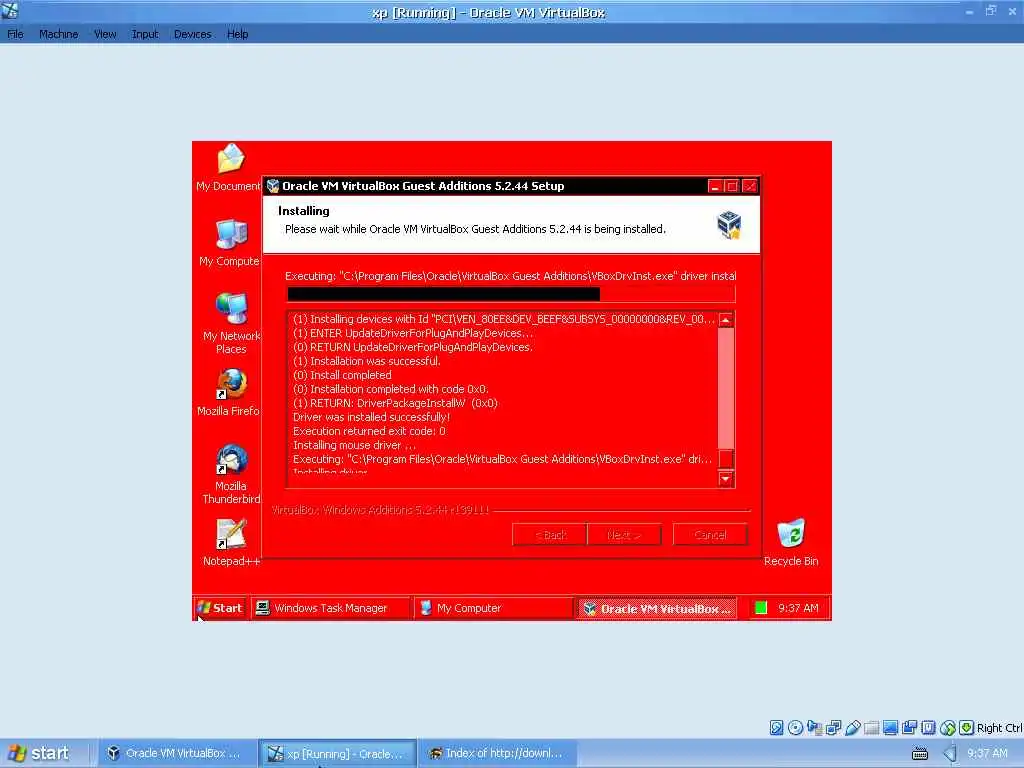This screenshot has height=768, width=1024.
Task: Click the USB devices indicator icon
Action: click(852, 728)
